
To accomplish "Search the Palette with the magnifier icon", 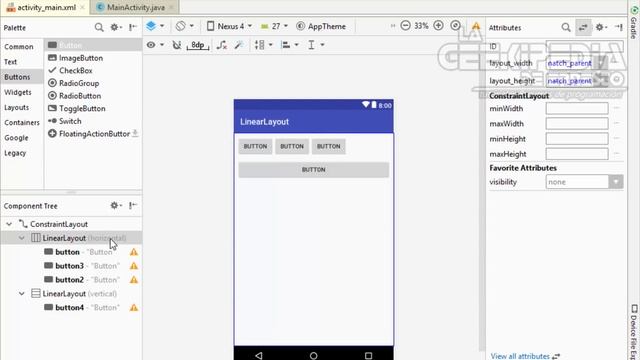I will [x=99, y=27].
